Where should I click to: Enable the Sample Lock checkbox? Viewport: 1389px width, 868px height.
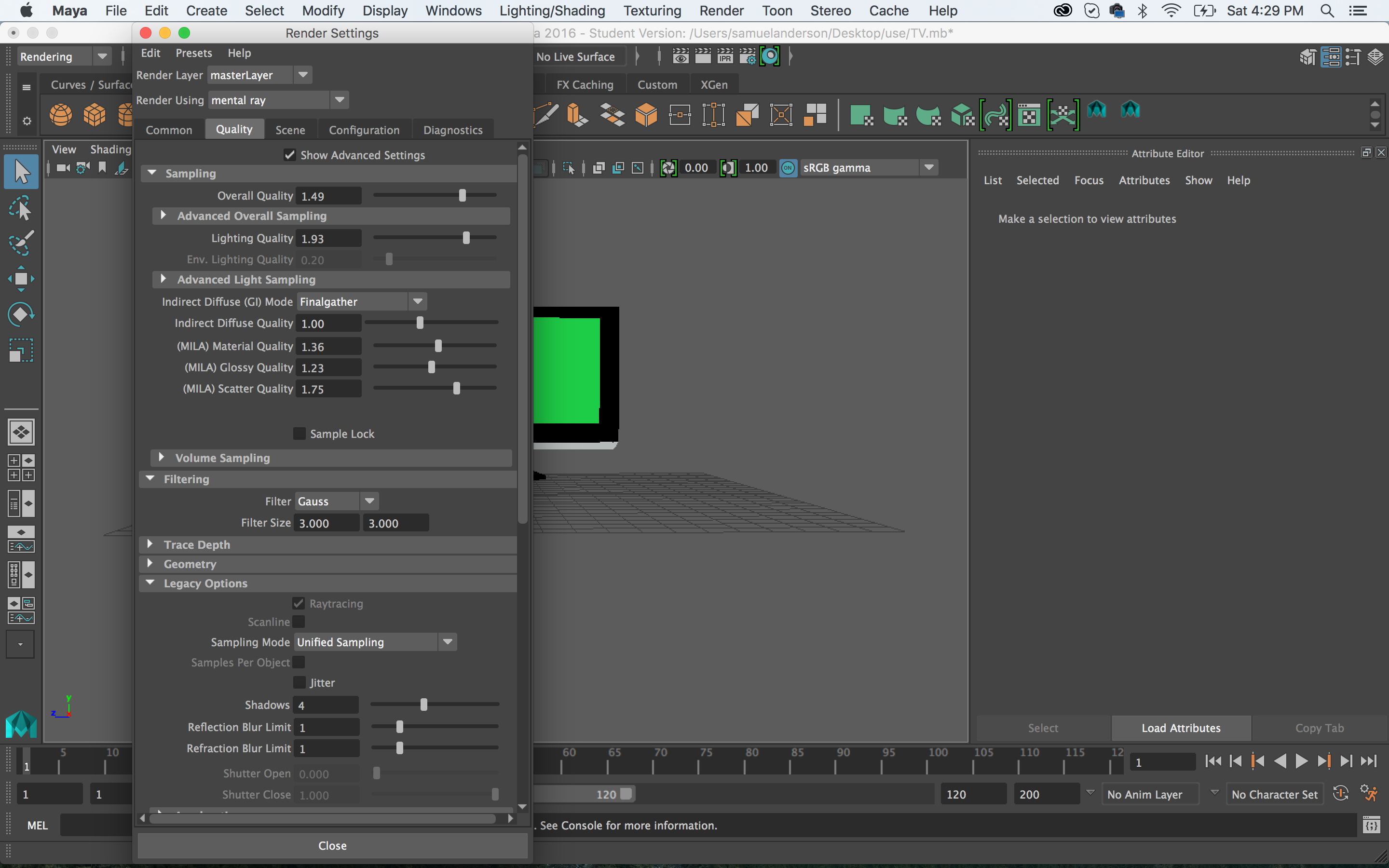299,434
